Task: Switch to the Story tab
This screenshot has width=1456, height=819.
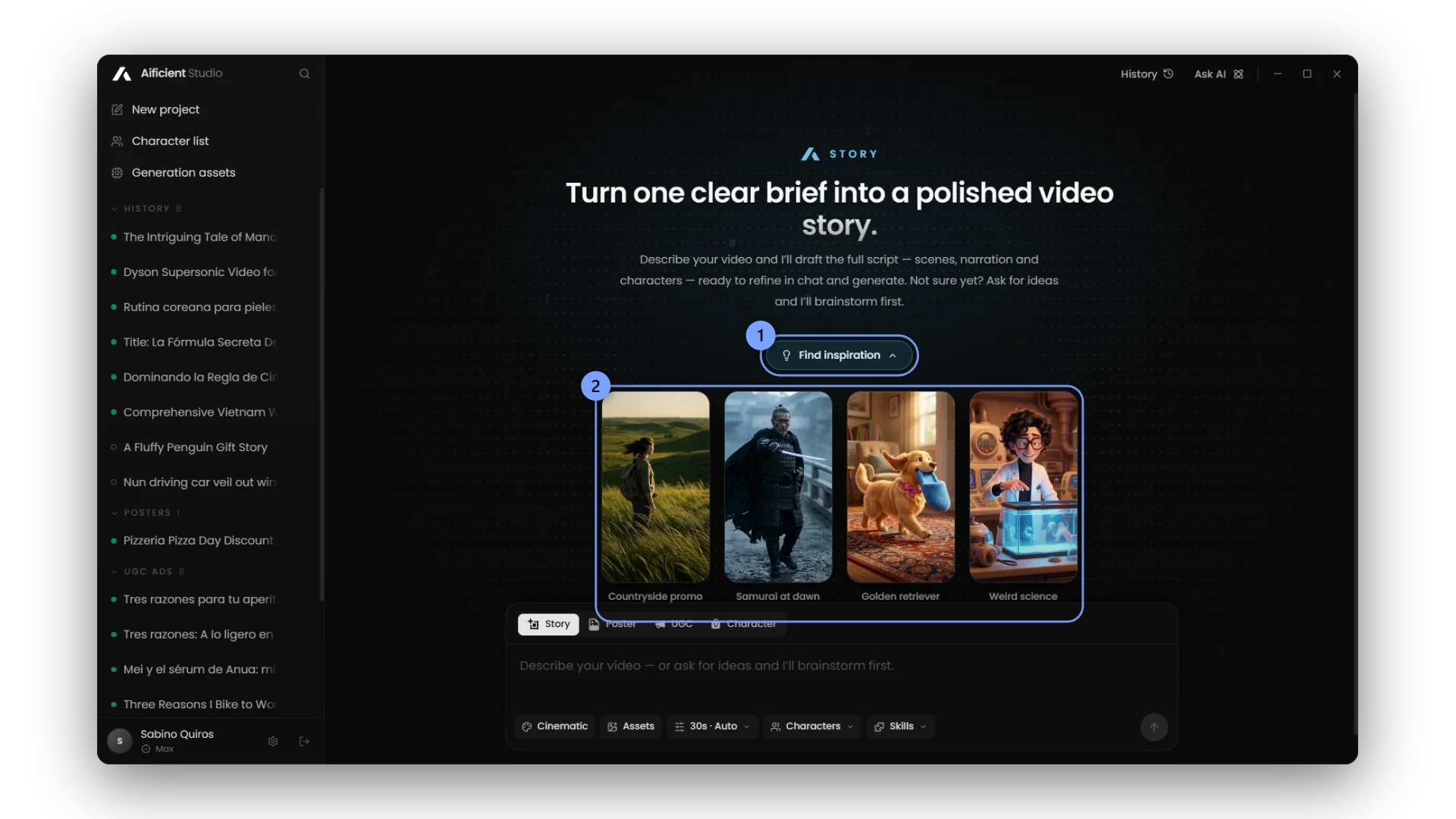Action: (x=548, y=624)
